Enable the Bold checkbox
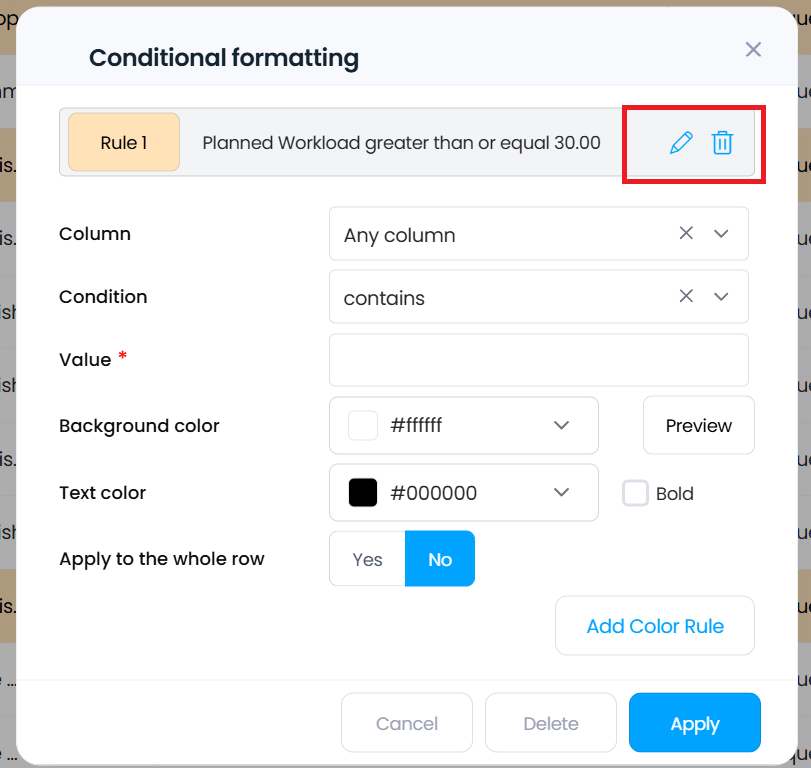Screen dimensions: 811x768 coord(636,494)
